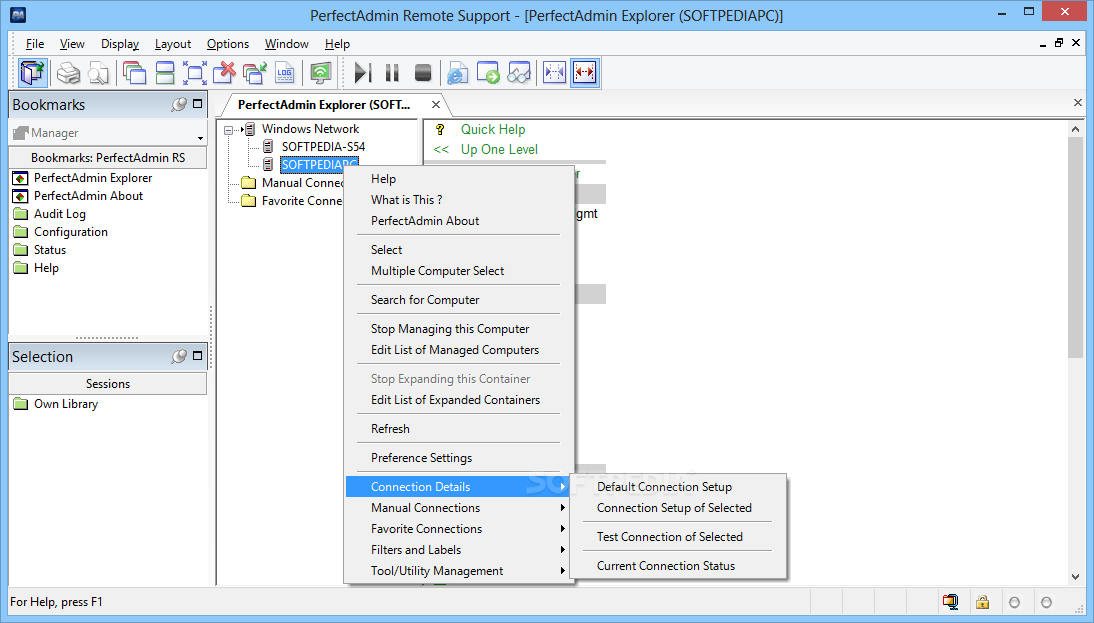
Task: Click the Up One Level link
Action: tap(499, 149)
